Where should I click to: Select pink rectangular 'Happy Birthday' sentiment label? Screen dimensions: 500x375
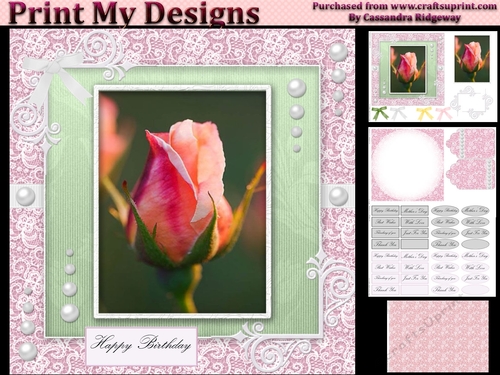(385, 256)
